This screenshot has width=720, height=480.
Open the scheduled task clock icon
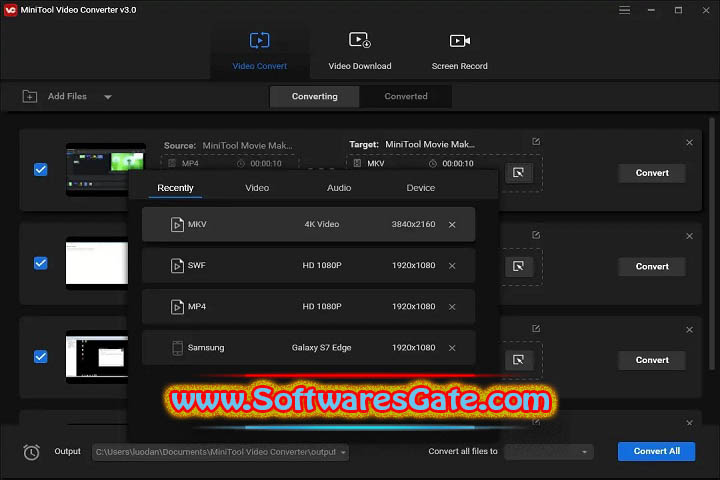point(31,452)
